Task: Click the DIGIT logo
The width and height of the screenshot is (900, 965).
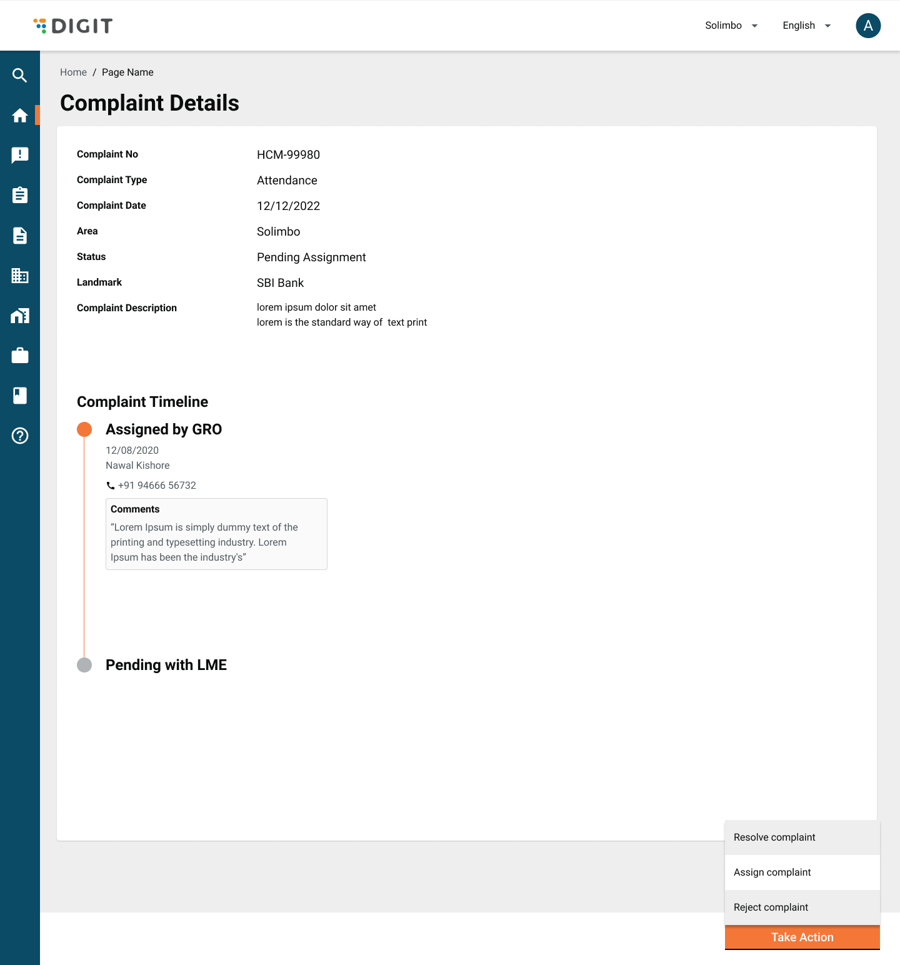Action: click(73, 26)
